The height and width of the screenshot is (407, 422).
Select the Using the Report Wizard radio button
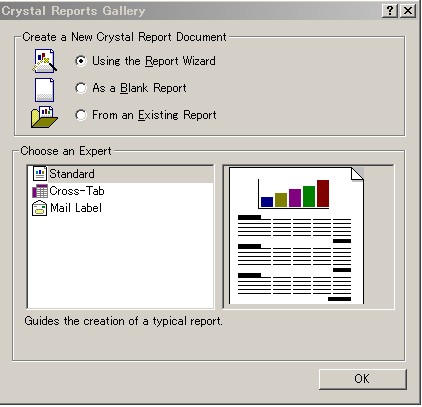[81, 61]
